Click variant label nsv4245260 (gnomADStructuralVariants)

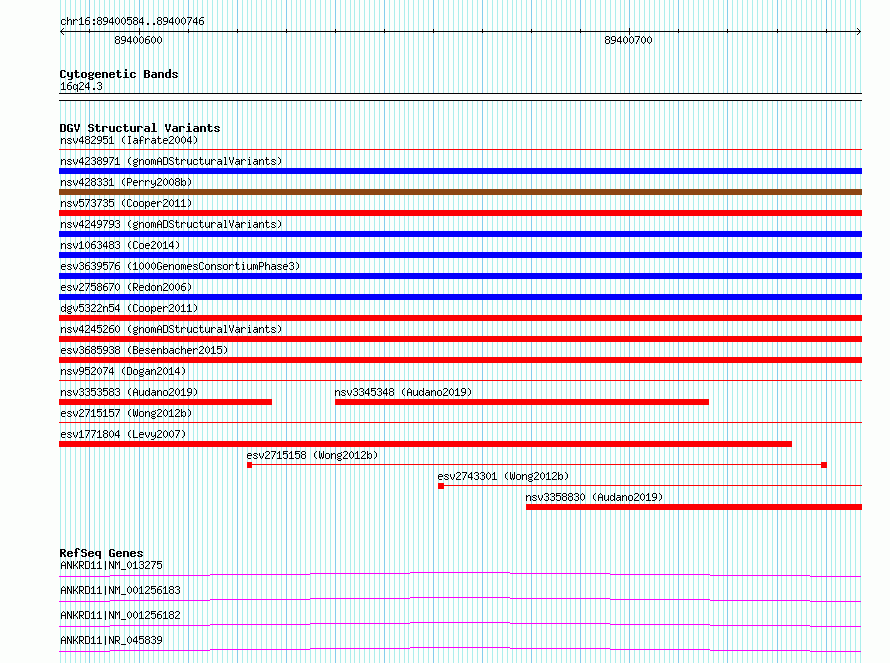click(x=171, y=329)
